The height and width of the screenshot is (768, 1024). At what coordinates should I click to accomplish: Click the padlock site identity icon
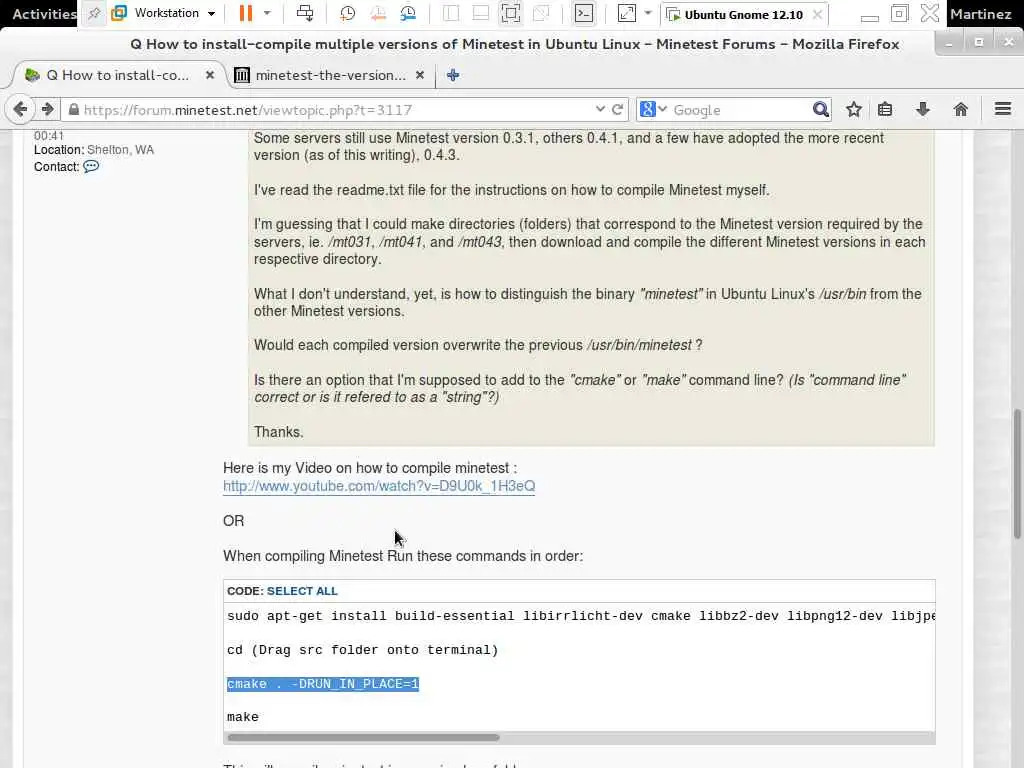coord(74,110)
